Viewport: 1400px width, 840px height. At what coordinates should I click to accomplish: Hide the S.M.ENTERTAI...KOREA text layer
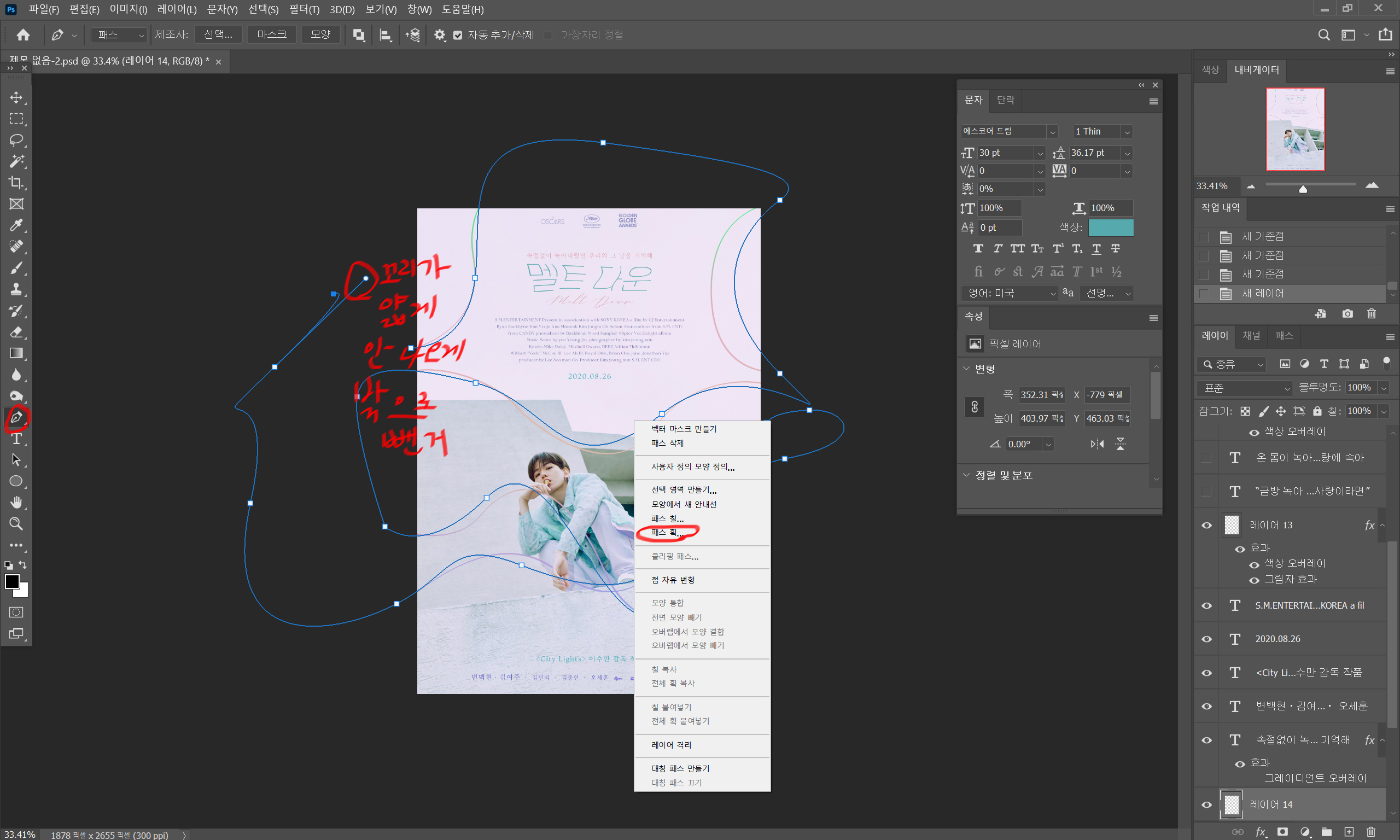1206,605
